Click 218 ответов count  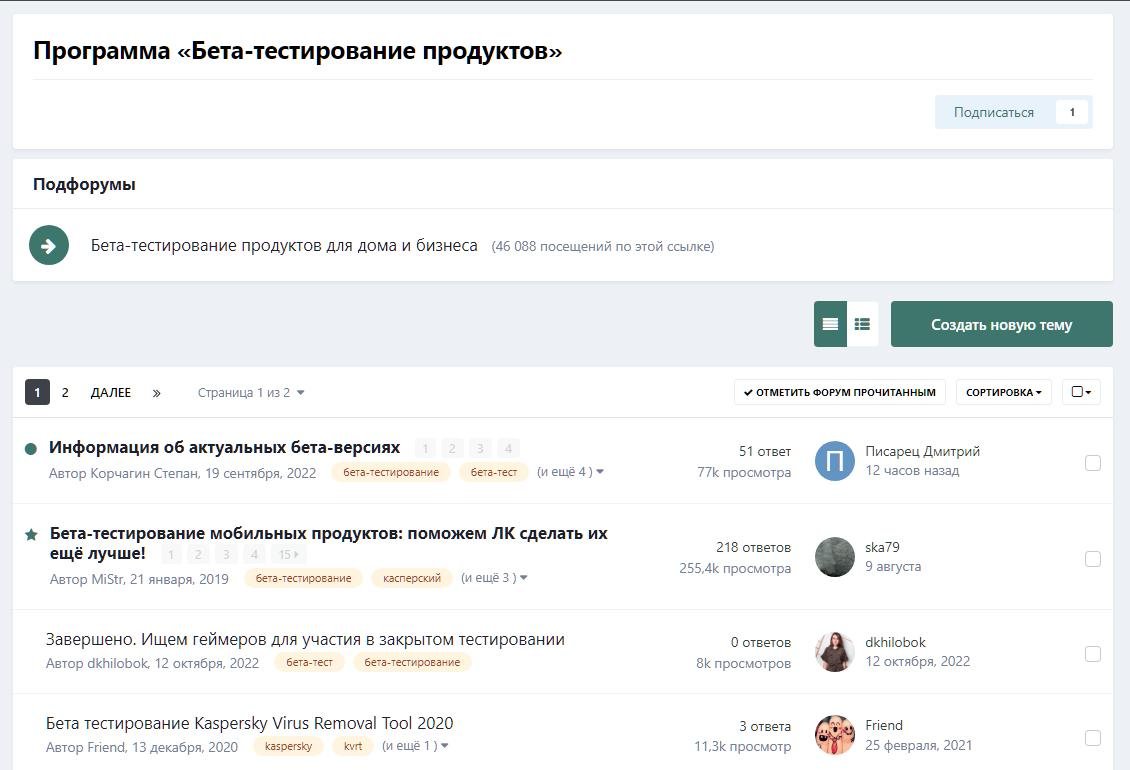tap(753, 547)
